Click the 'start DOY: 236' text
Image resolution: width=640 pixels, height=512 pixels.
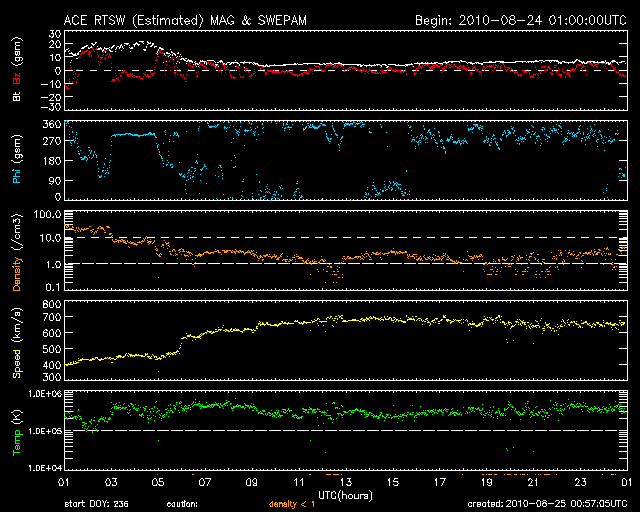click(96, 504)
